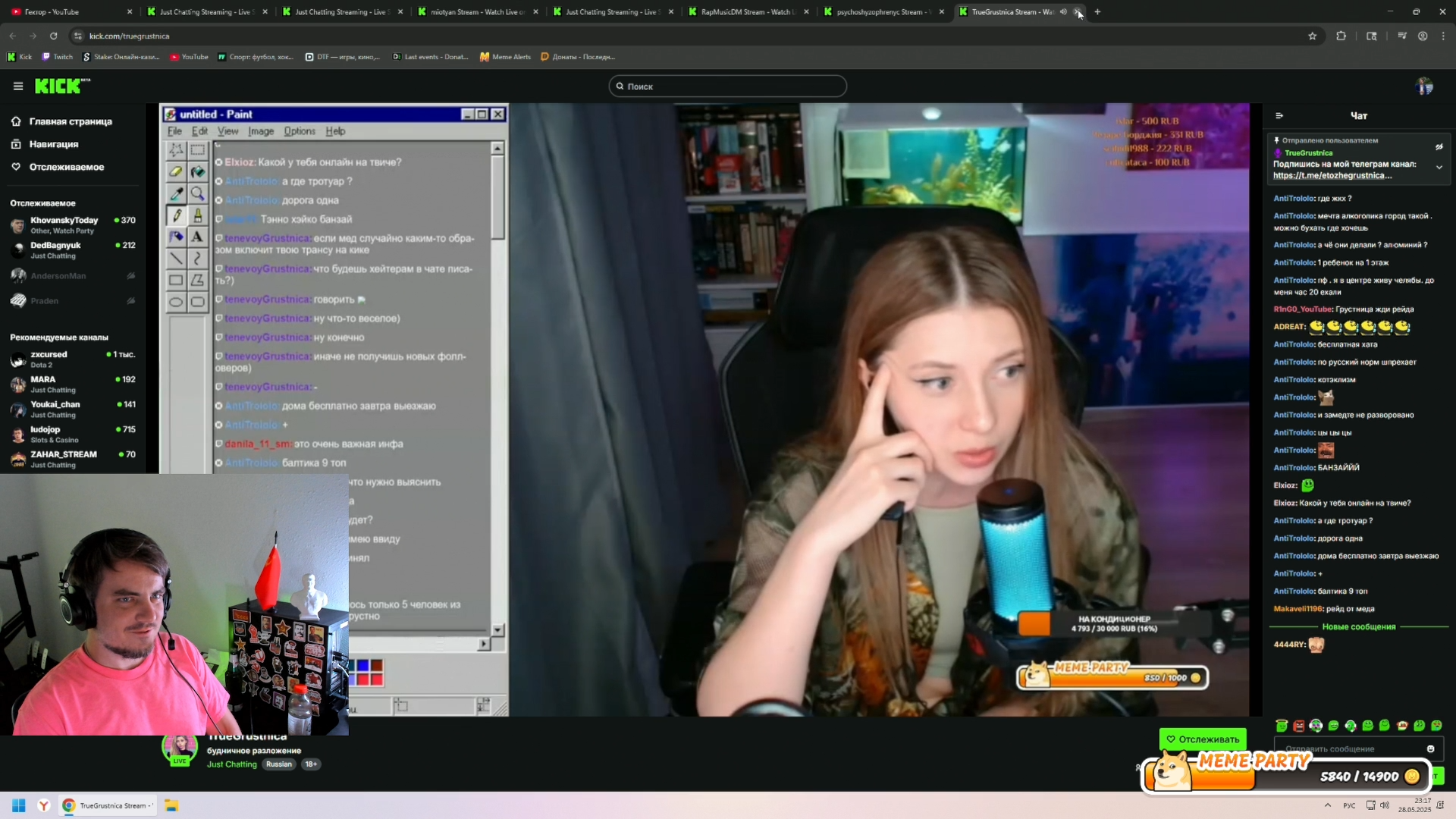The height and width of the screenshot is (819, 1456).
Task: Open the offline channel AndersonMan
Action: [x=73, y=276]
